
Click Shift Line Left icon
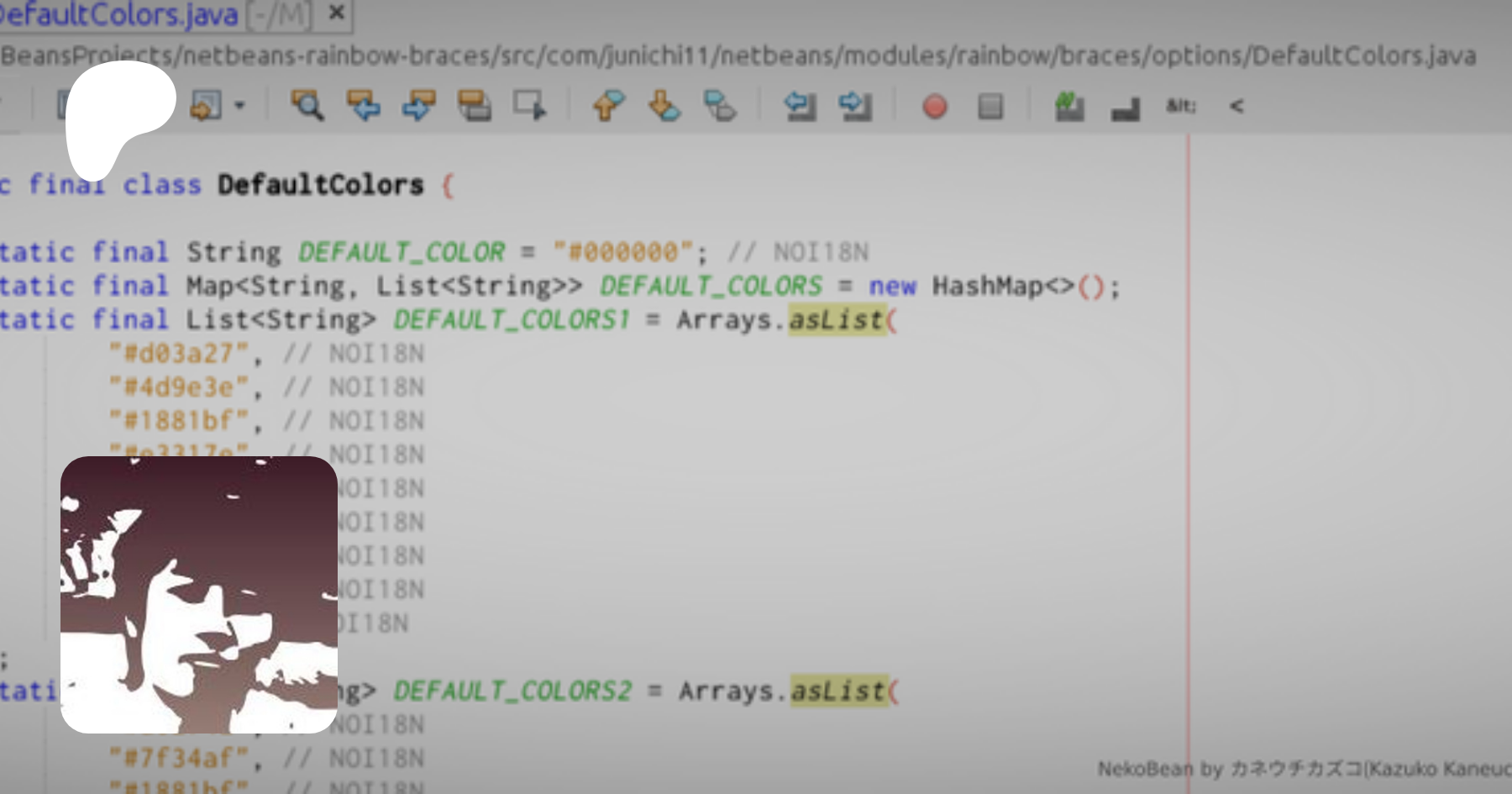(800, 106)
